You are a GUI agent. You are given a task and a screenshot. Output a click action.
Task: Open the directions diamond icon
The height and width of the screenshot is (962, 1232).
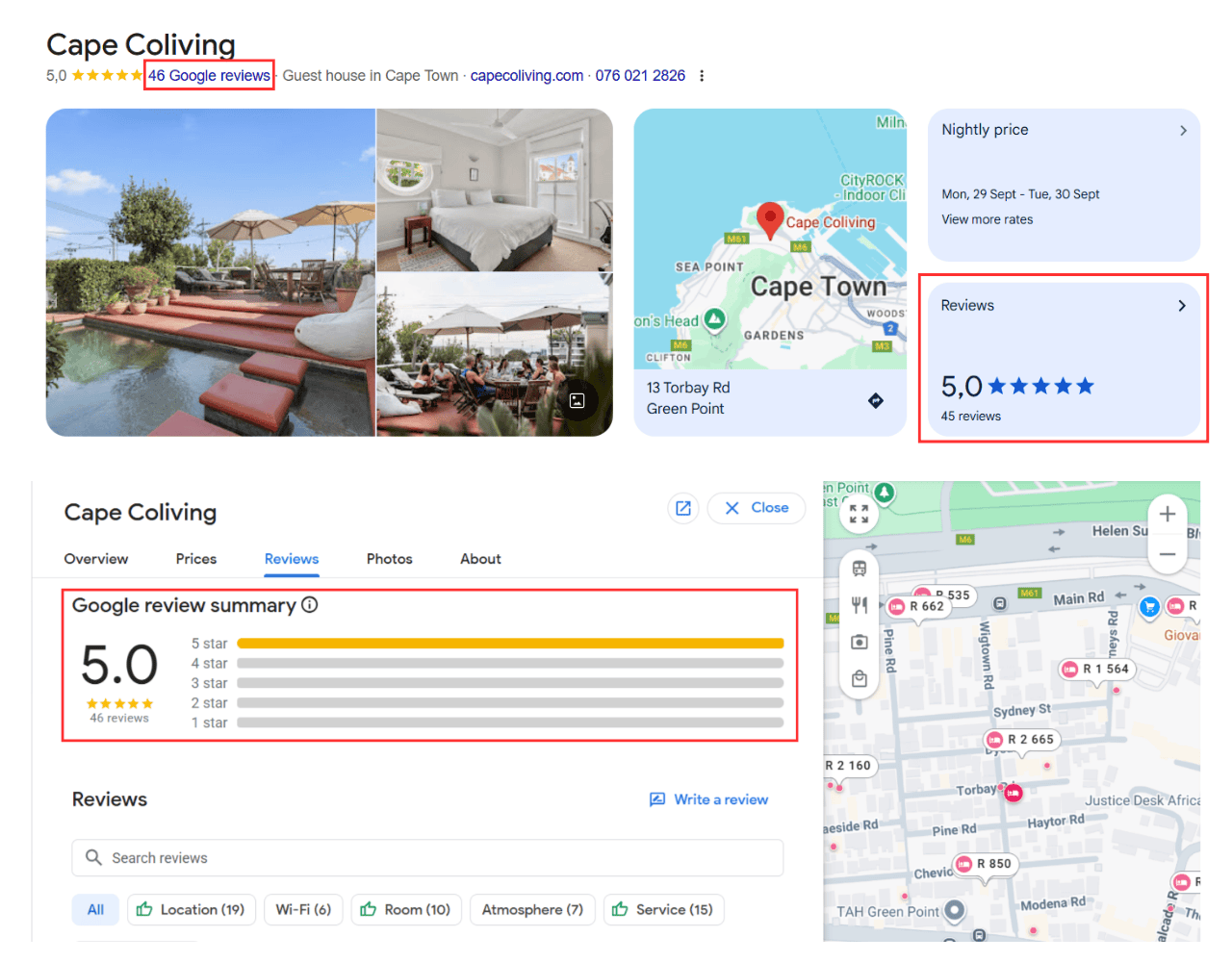coord(875,400)
